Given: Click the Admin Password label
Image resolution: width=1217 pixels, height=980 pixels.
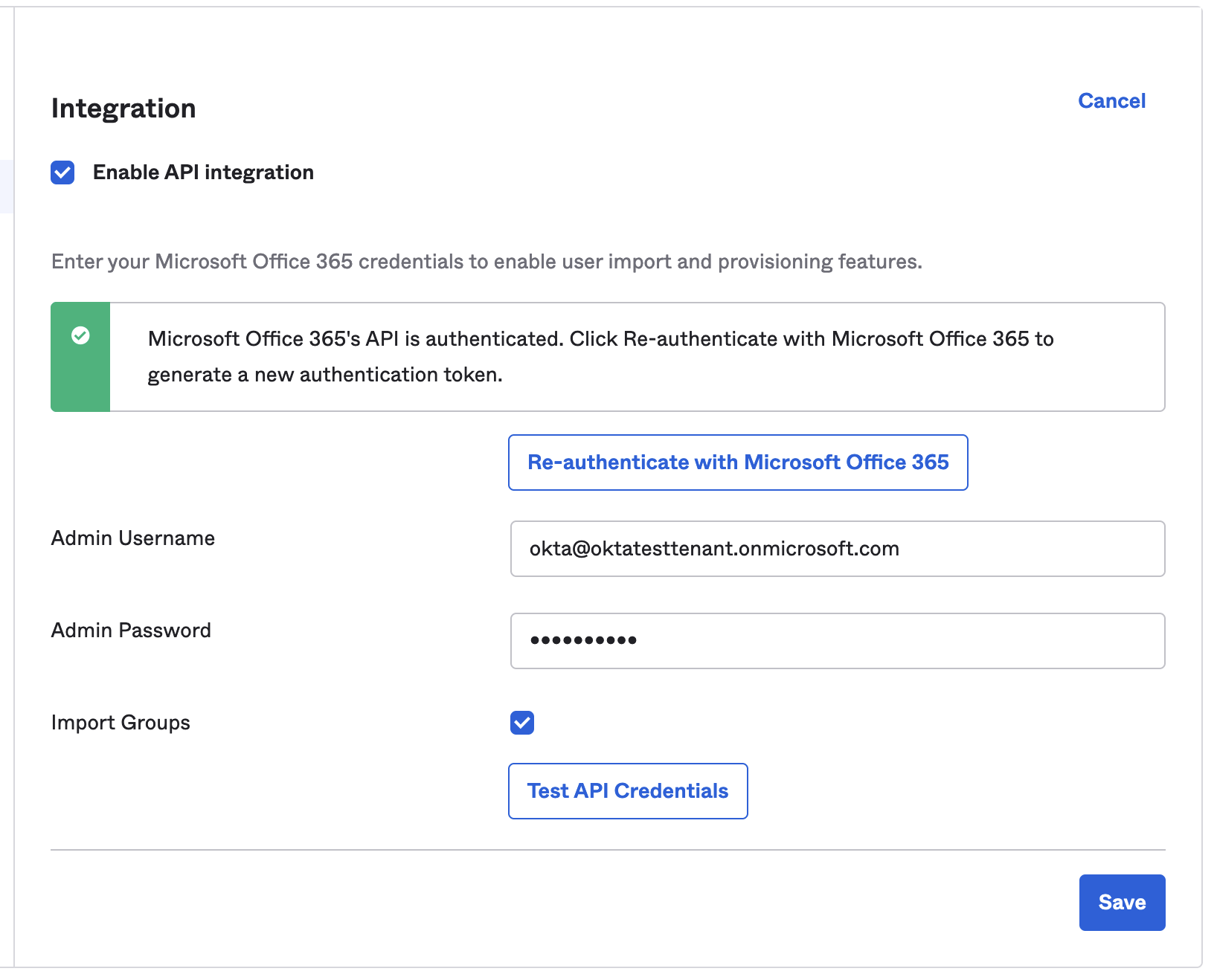Looking at the screenshot, I should click(x=131, y=631).
